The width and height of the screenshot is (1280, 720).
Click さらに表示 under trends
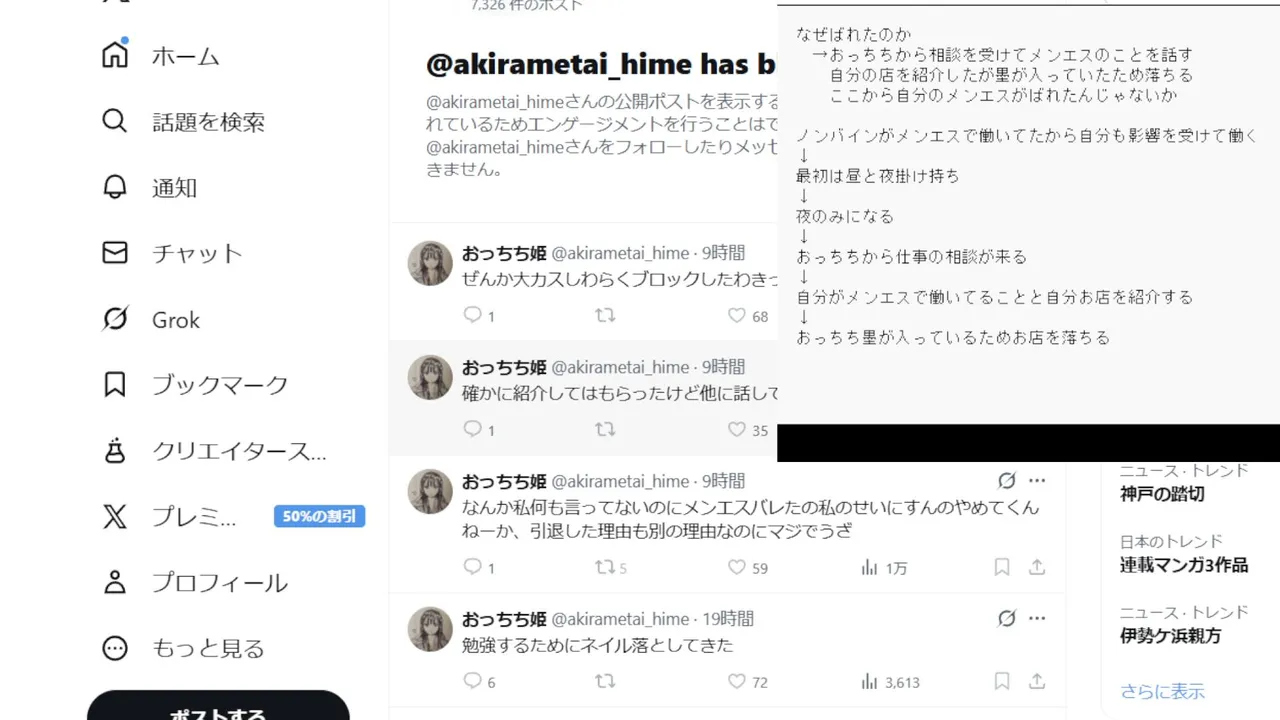[1162, 691]
